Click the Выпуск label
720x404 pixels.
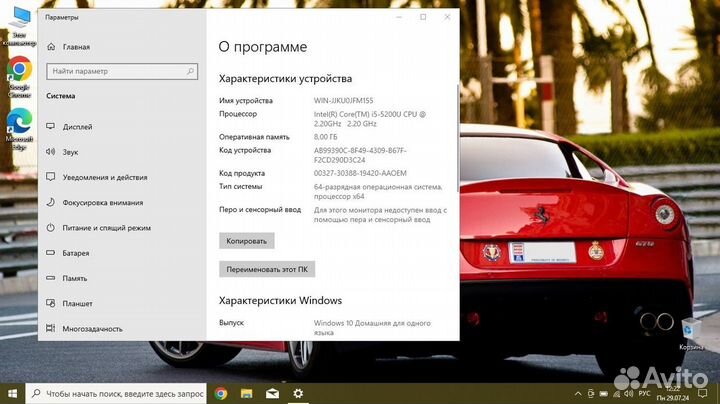click(x=231, y=323)
